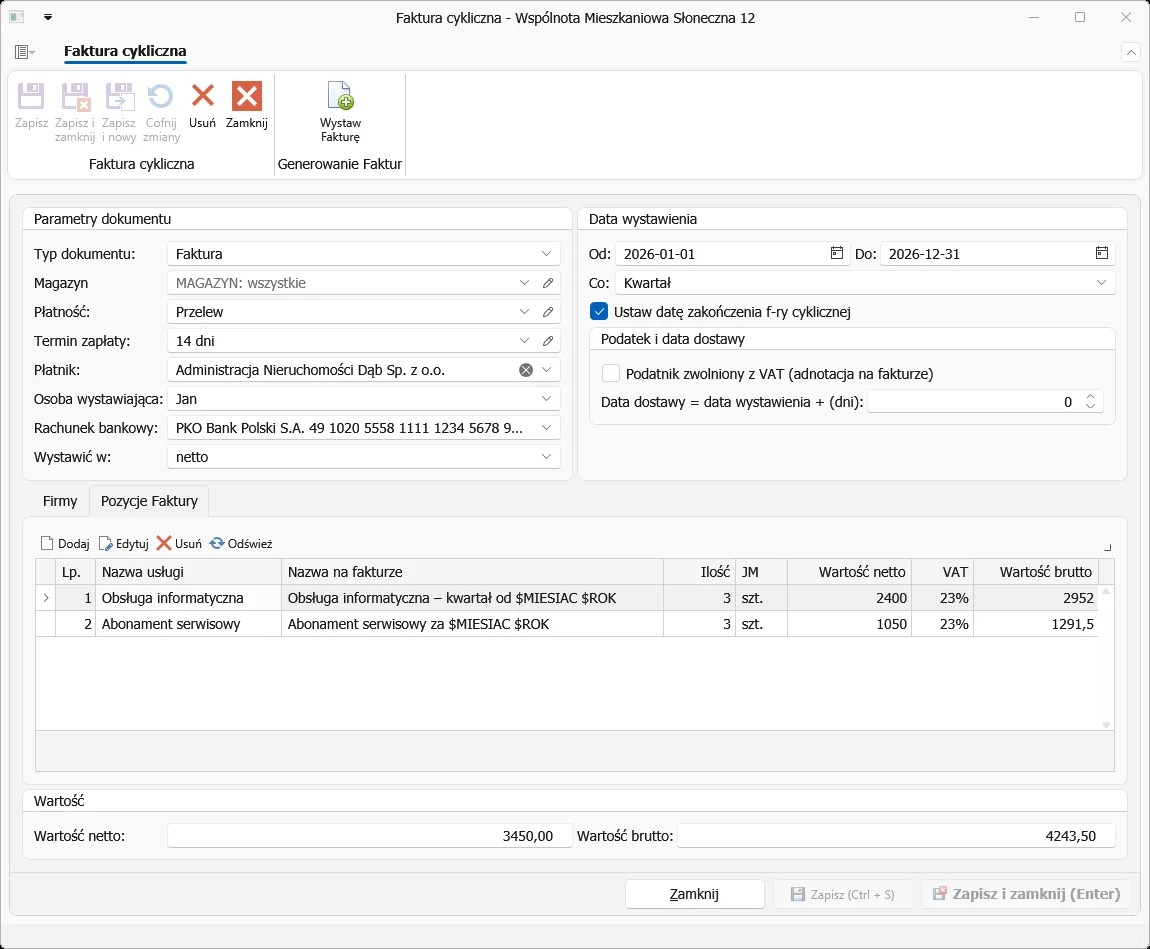Click the row indicator arrow for row 1
Screen dimensions: 1150x949
tap(45, 598)
